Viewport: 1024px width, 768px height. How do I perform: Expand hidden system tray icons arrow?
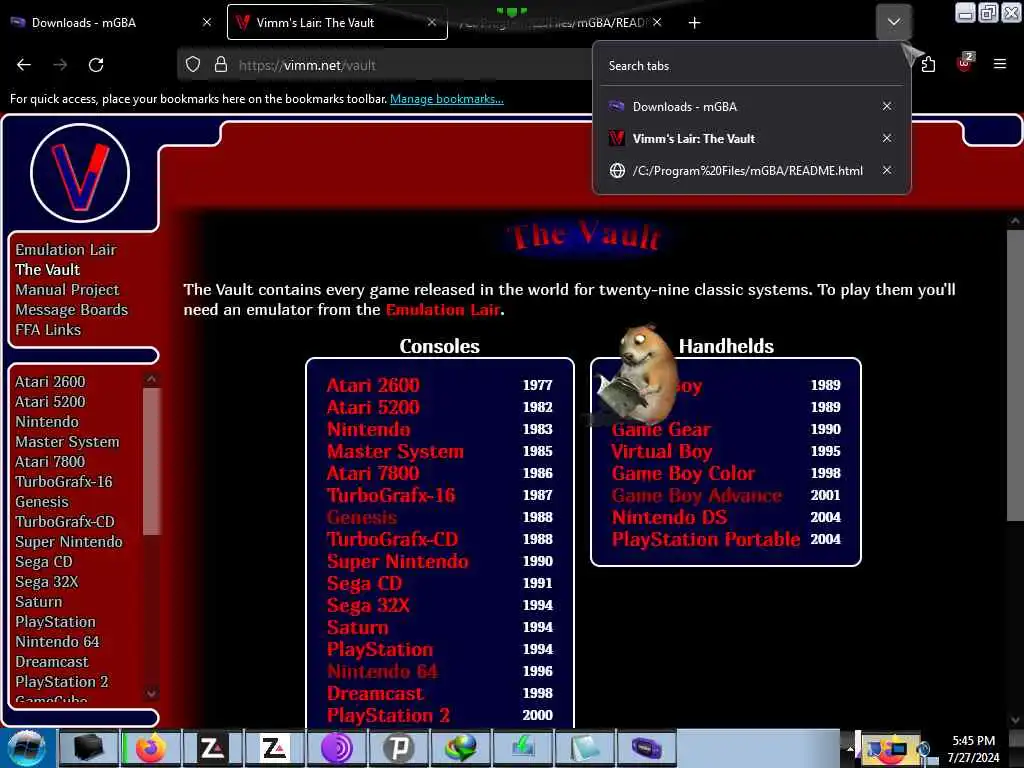850,748
